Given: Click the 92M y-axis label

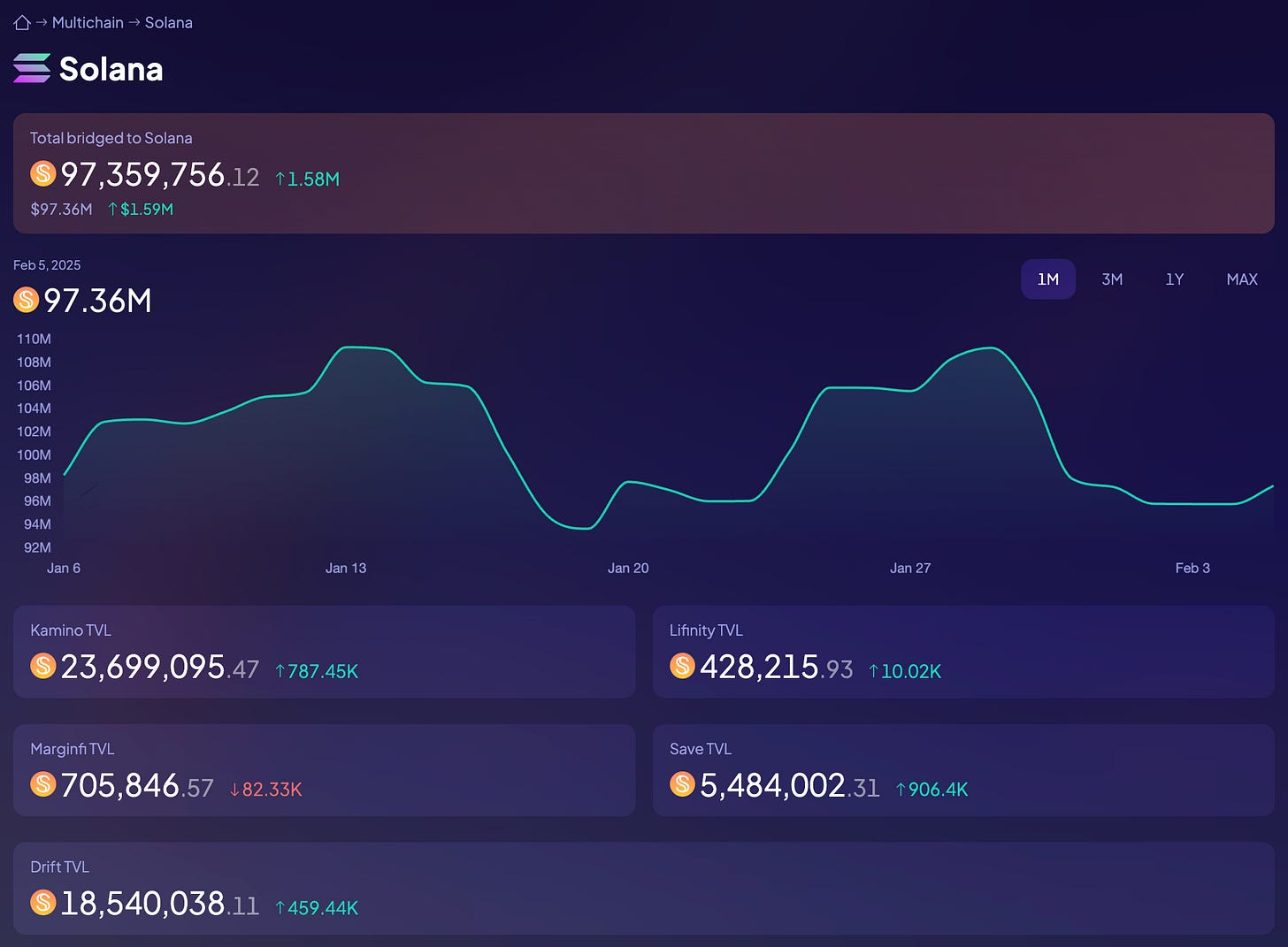Looking at the screenshot, I should coord(37,548).
